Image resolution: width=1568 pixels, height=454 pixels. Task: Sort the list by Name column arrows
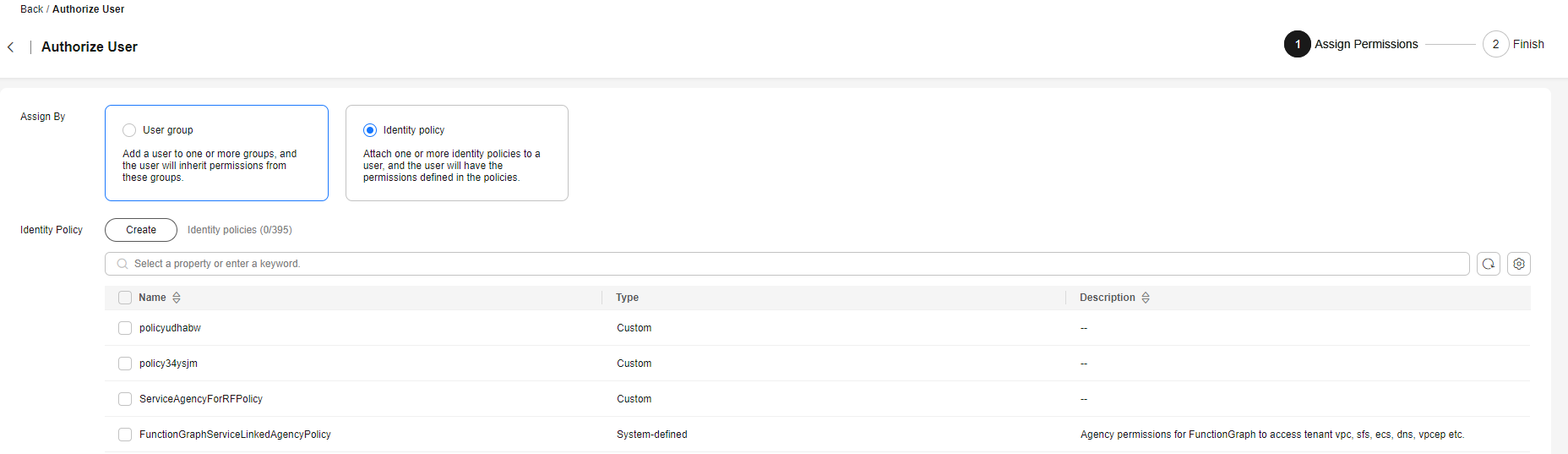(x=177, y=298)
